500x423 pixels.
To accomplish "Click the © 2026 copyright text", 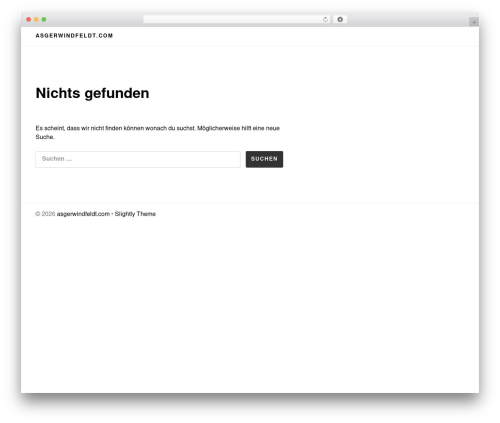I will pyautogui.click(x=45, y=214).
